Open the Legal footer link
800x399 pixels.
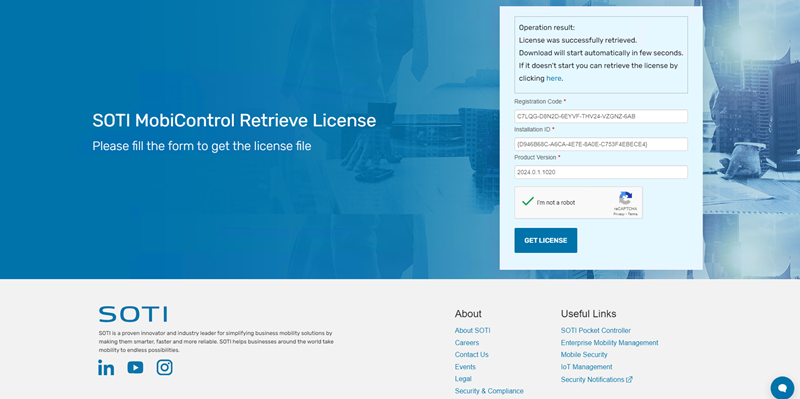tap(463, 379)
